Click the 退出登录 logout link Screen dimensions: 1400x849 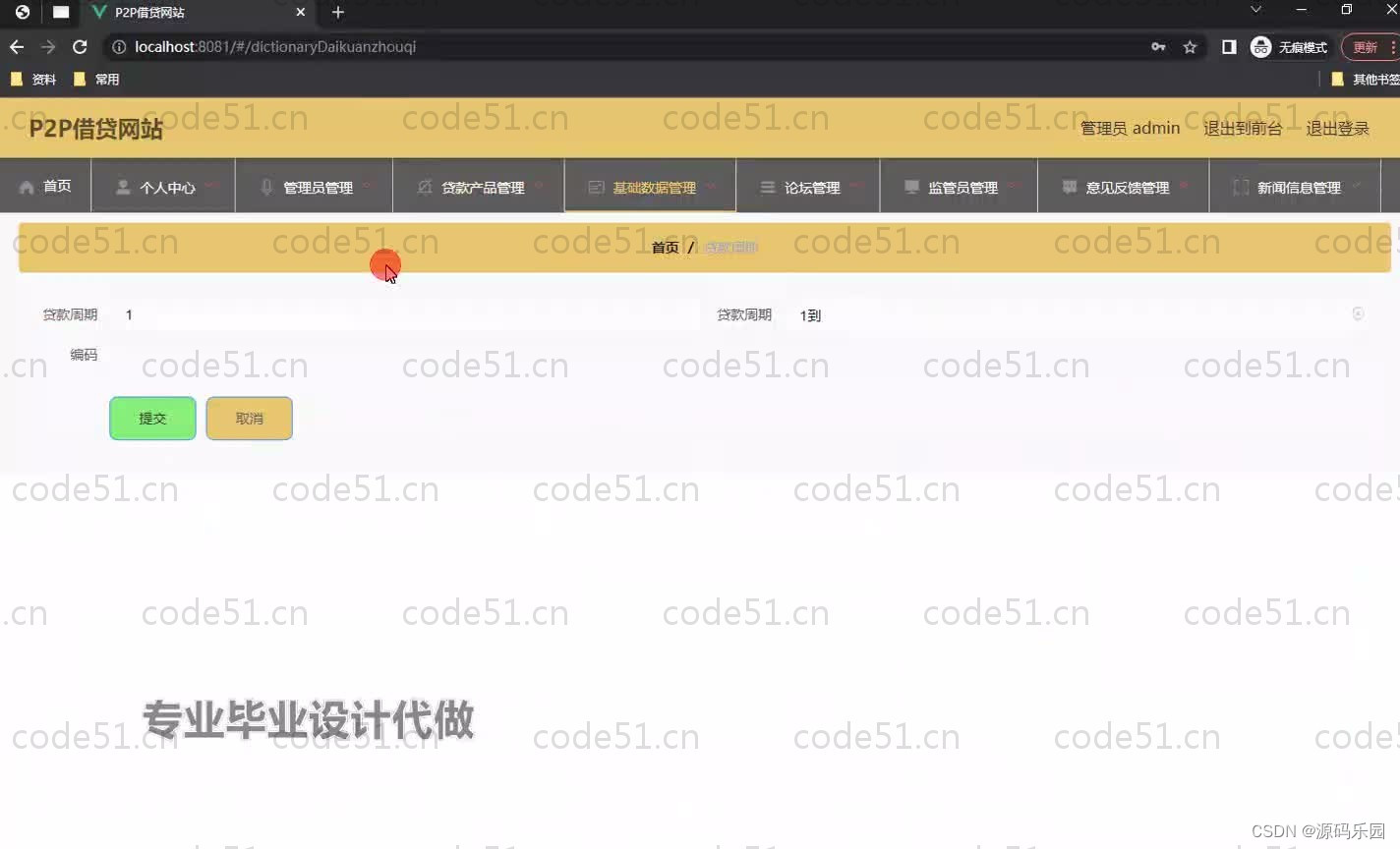click(x=1337, y=127)
